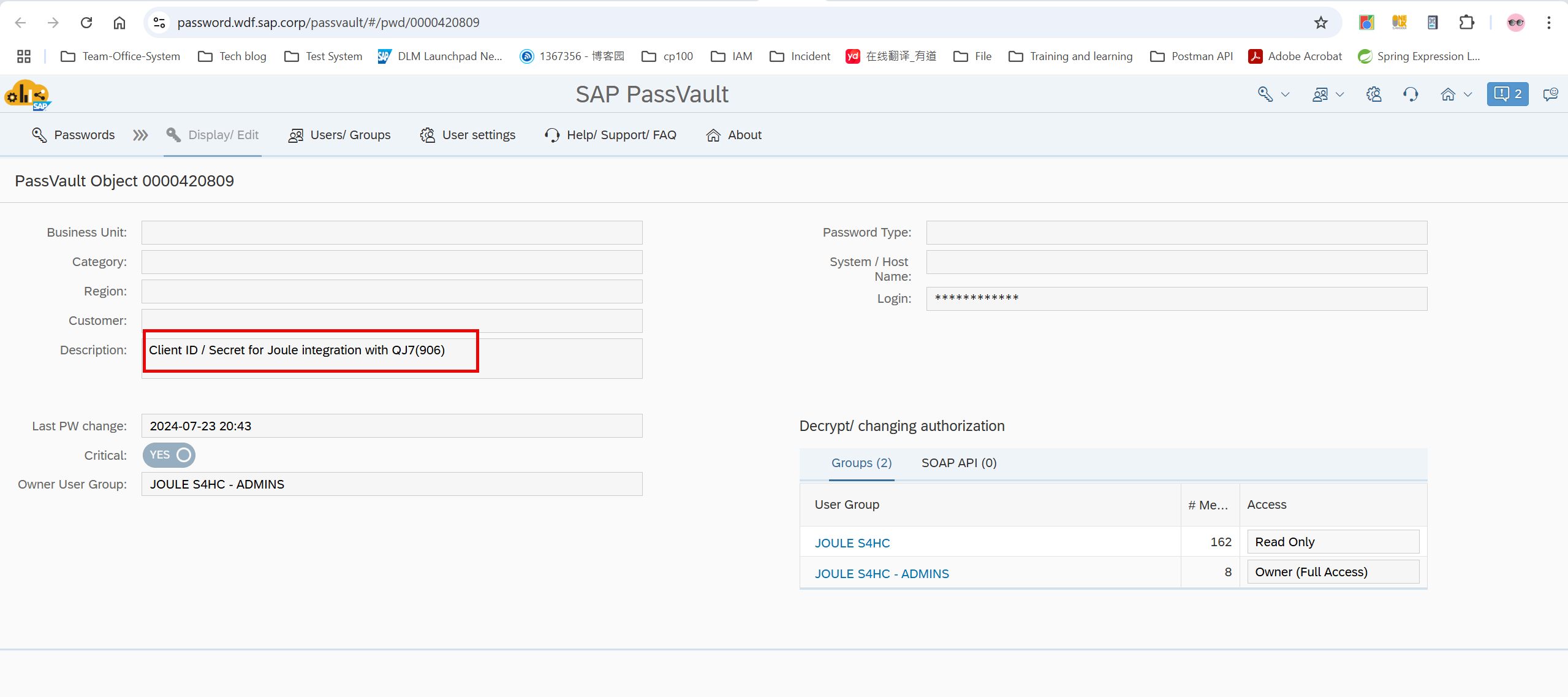Click the Password Type field
Viewport: 1568px width, 697px height.
[1176, 233]
